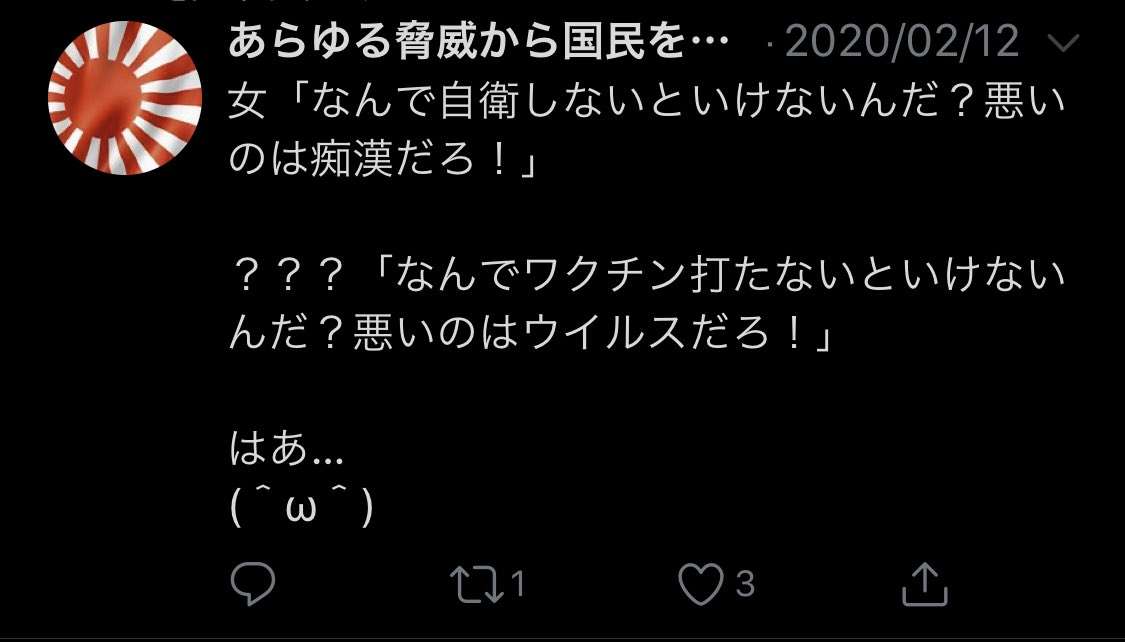This screenshot has width=1125, height=642.
Task: Select the はあ... line of the tweet
Action: 287,450
